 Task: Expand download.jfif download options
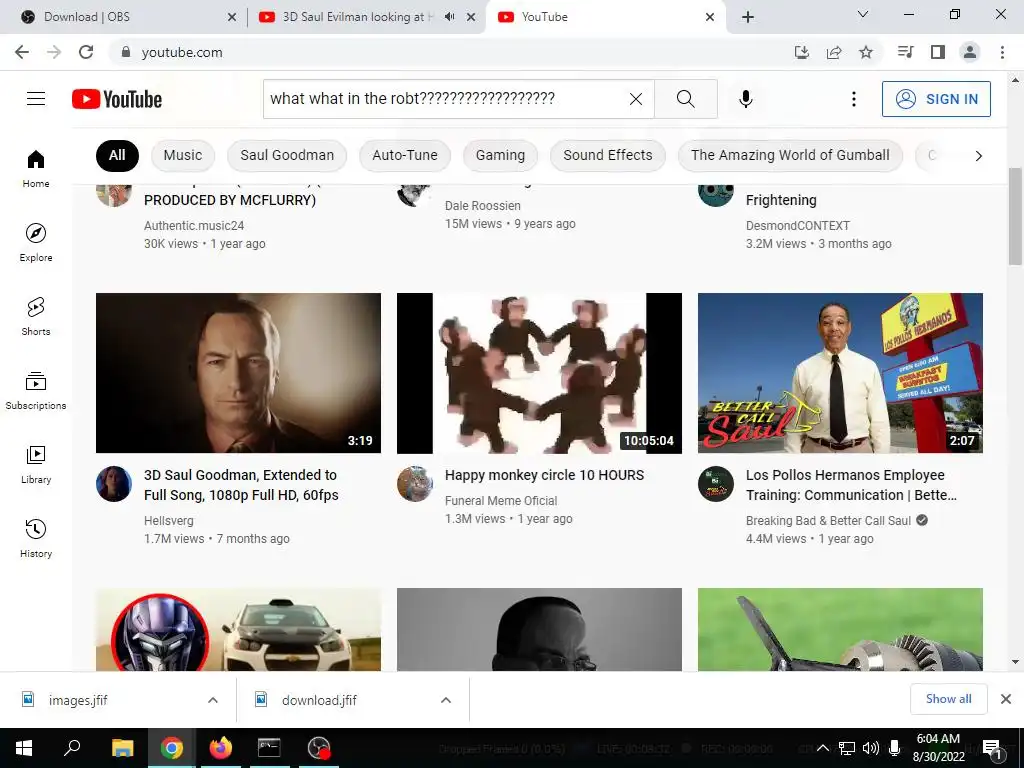pos(446,700)
